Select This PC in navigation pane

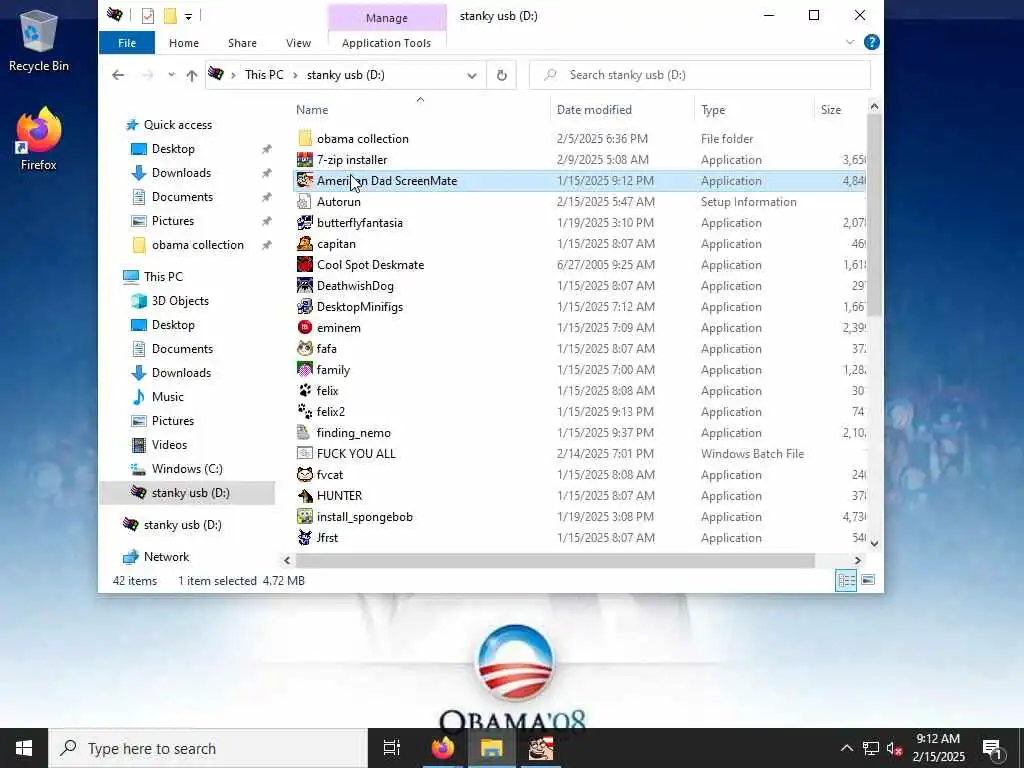coord(163,277)
